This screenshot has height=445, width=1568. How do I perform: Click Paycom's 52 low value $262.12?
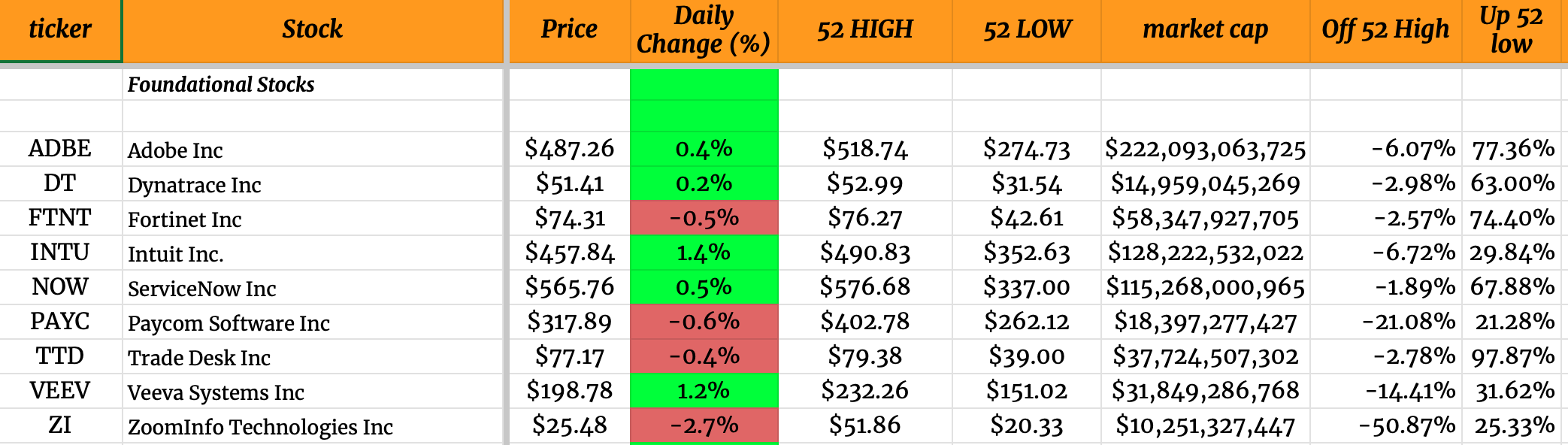[1027, 322]
